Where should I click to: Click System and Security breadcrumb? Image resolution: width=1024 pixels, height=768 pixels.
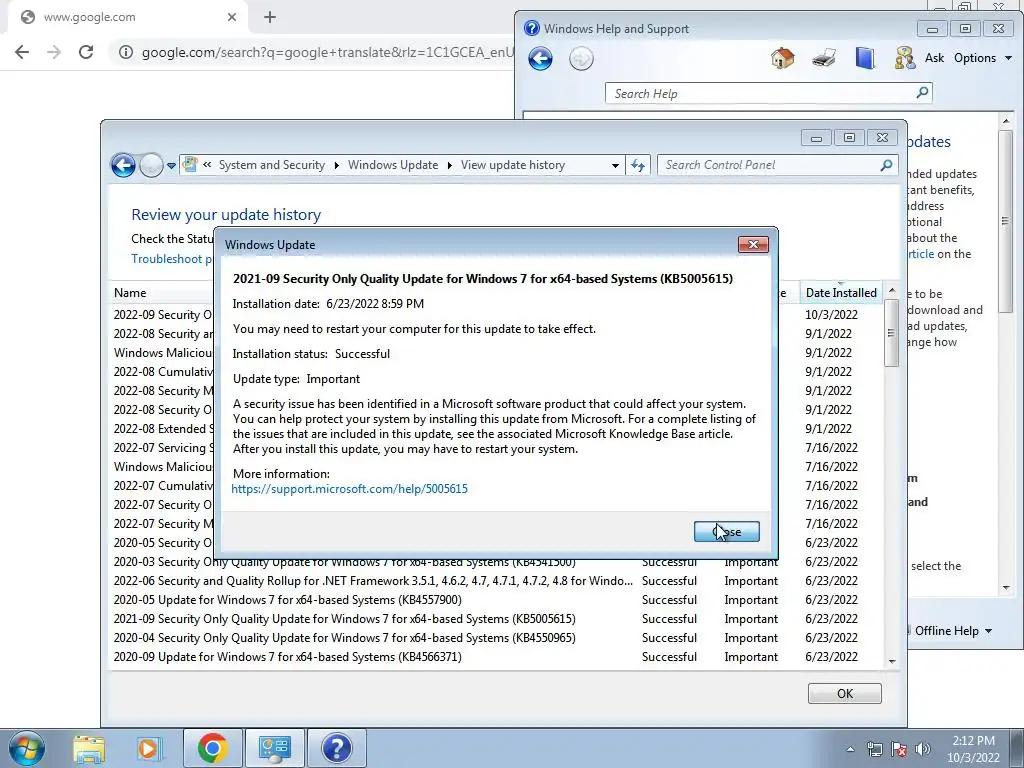pyautogui.click(x=272, y=165)
